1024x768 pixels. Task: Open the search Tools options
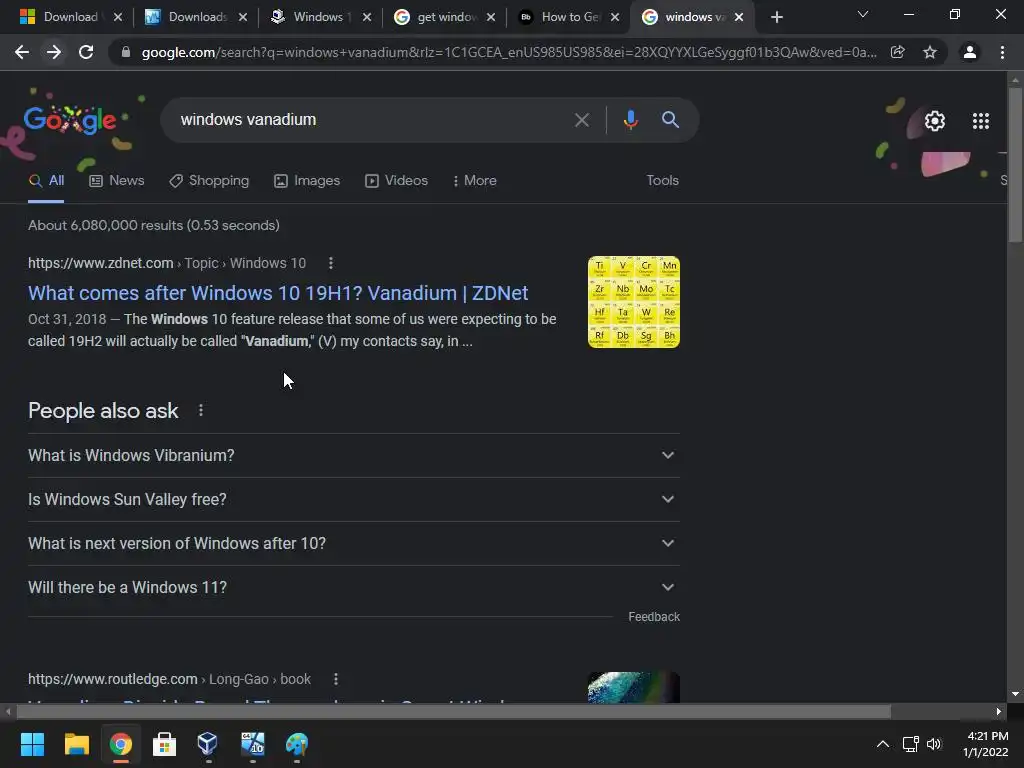pyautogui.click(x=662, y=180)
